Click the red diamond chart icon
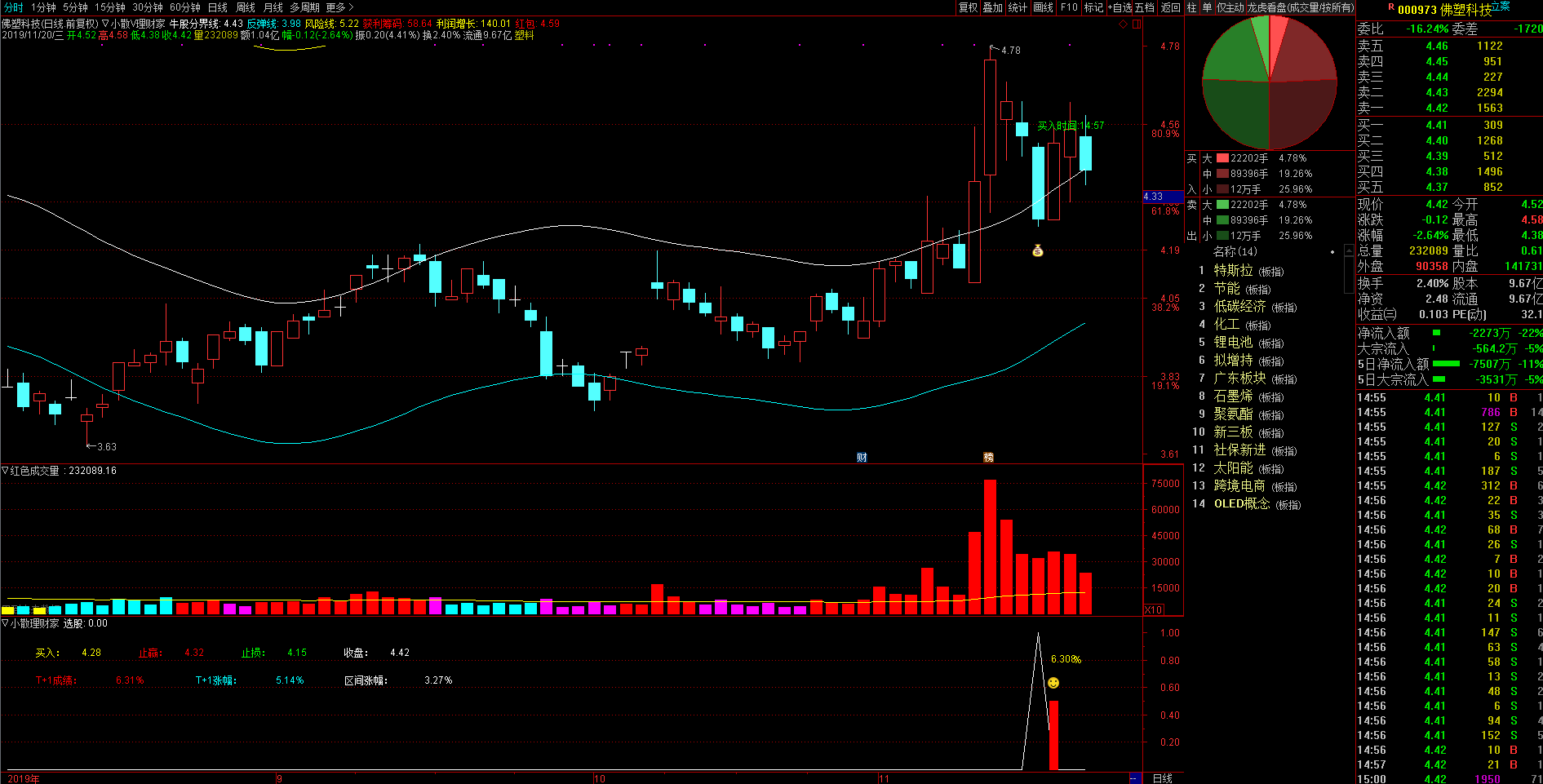This screenshot has height=784, width=1543. click(x=1124, y=24)
